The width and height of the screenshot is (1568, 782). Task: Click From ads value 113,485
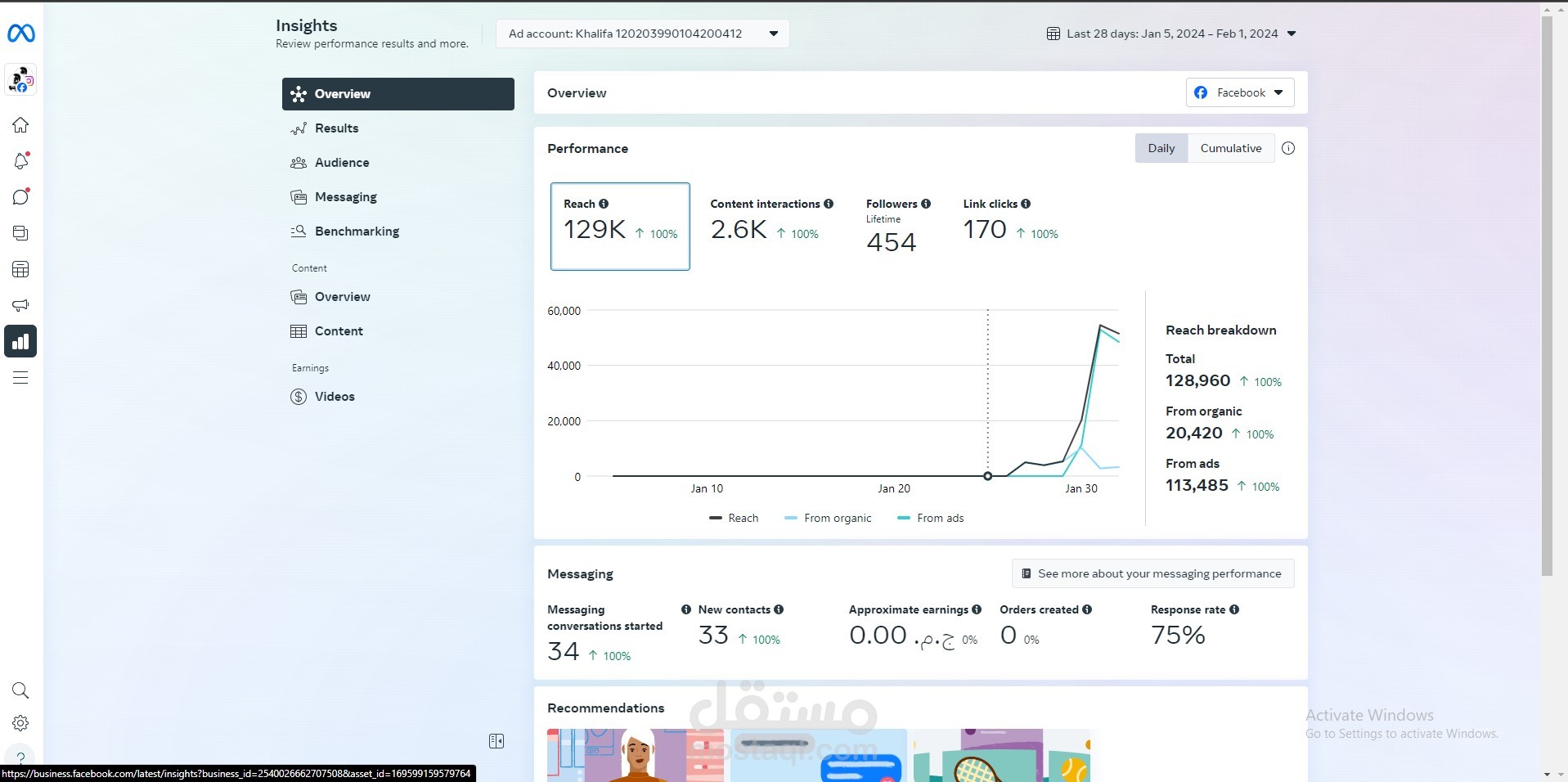(1197, 485)
